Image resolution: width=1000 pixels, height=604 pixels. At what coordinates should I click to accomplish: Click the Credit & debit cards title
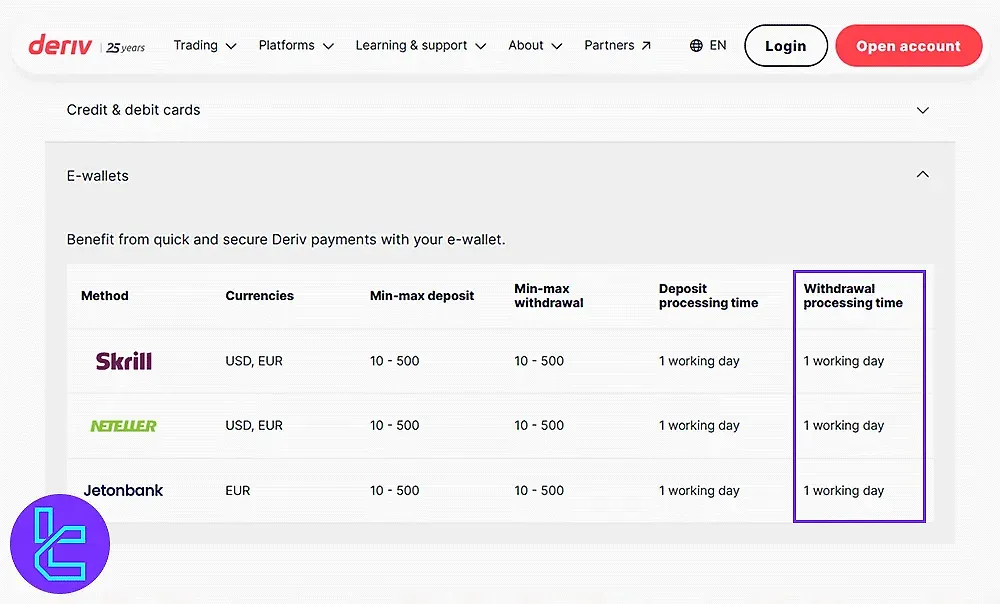tap(133, 110)
